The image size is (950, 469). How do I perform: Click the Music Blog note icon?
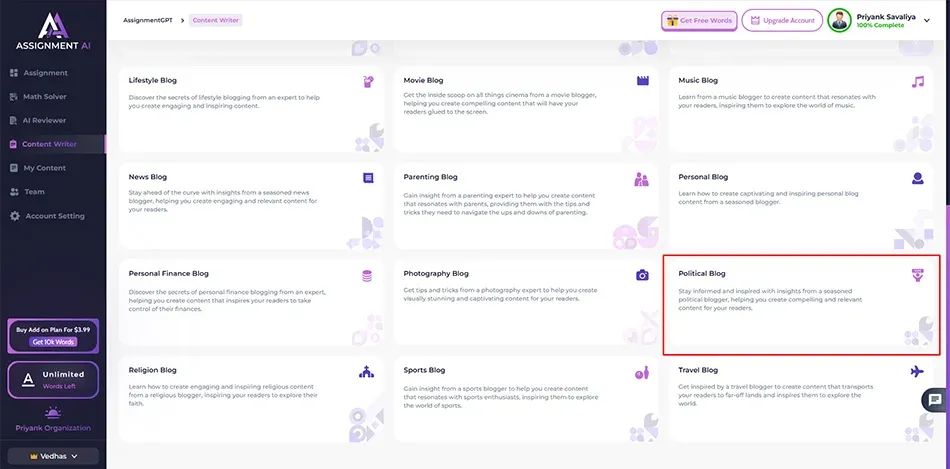point(917,81)
